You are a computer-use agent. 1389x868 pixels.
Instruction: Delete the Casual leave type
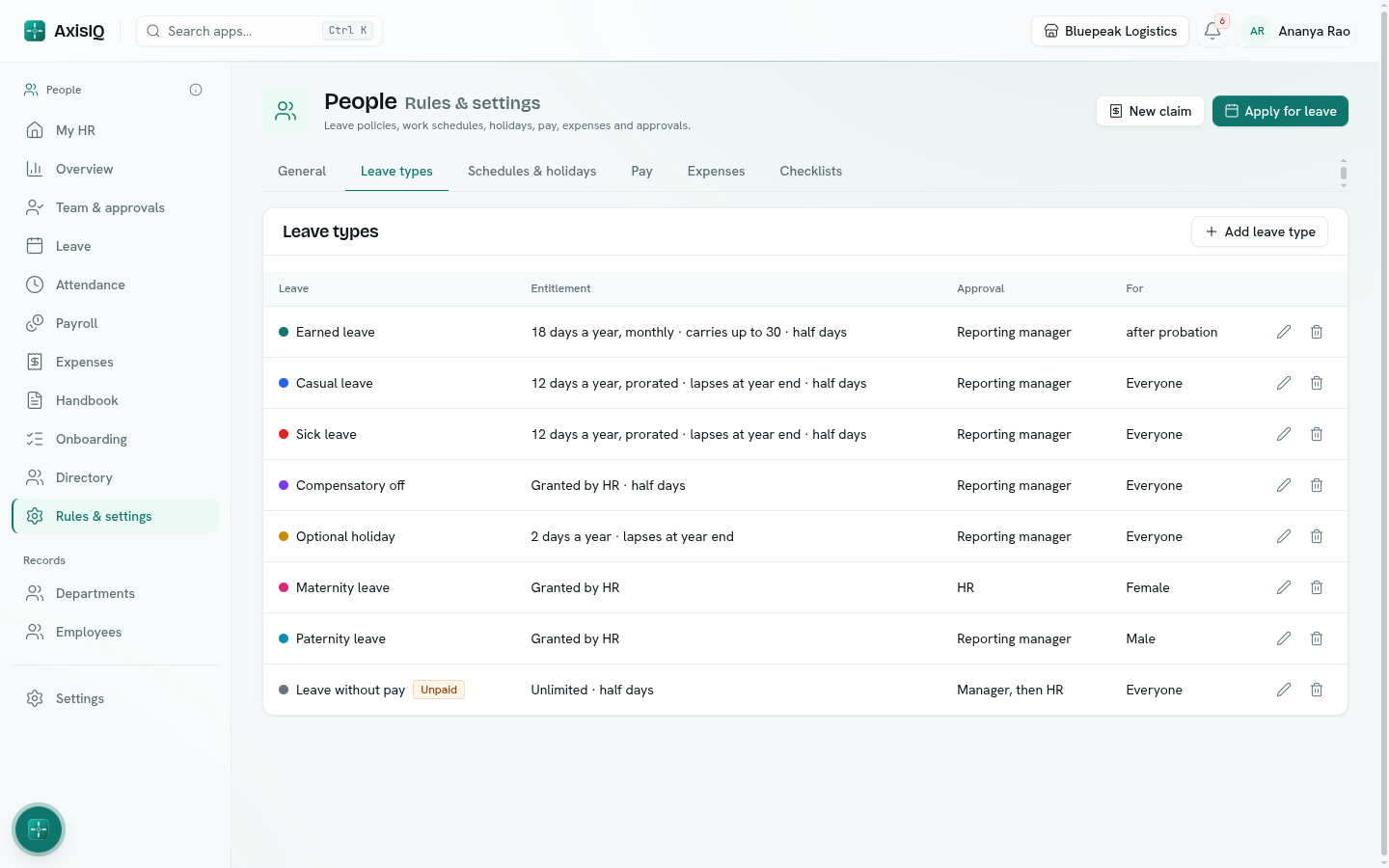1317,383
